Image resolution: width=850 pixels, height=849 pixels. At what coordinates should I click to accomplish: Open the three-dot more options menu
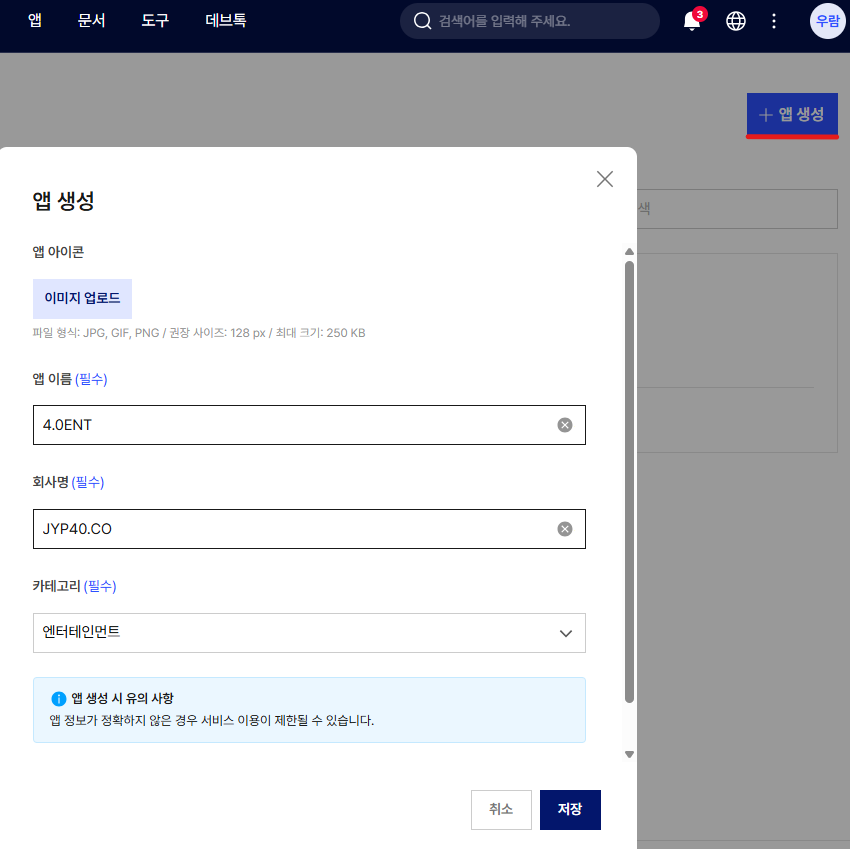[774, 21]
